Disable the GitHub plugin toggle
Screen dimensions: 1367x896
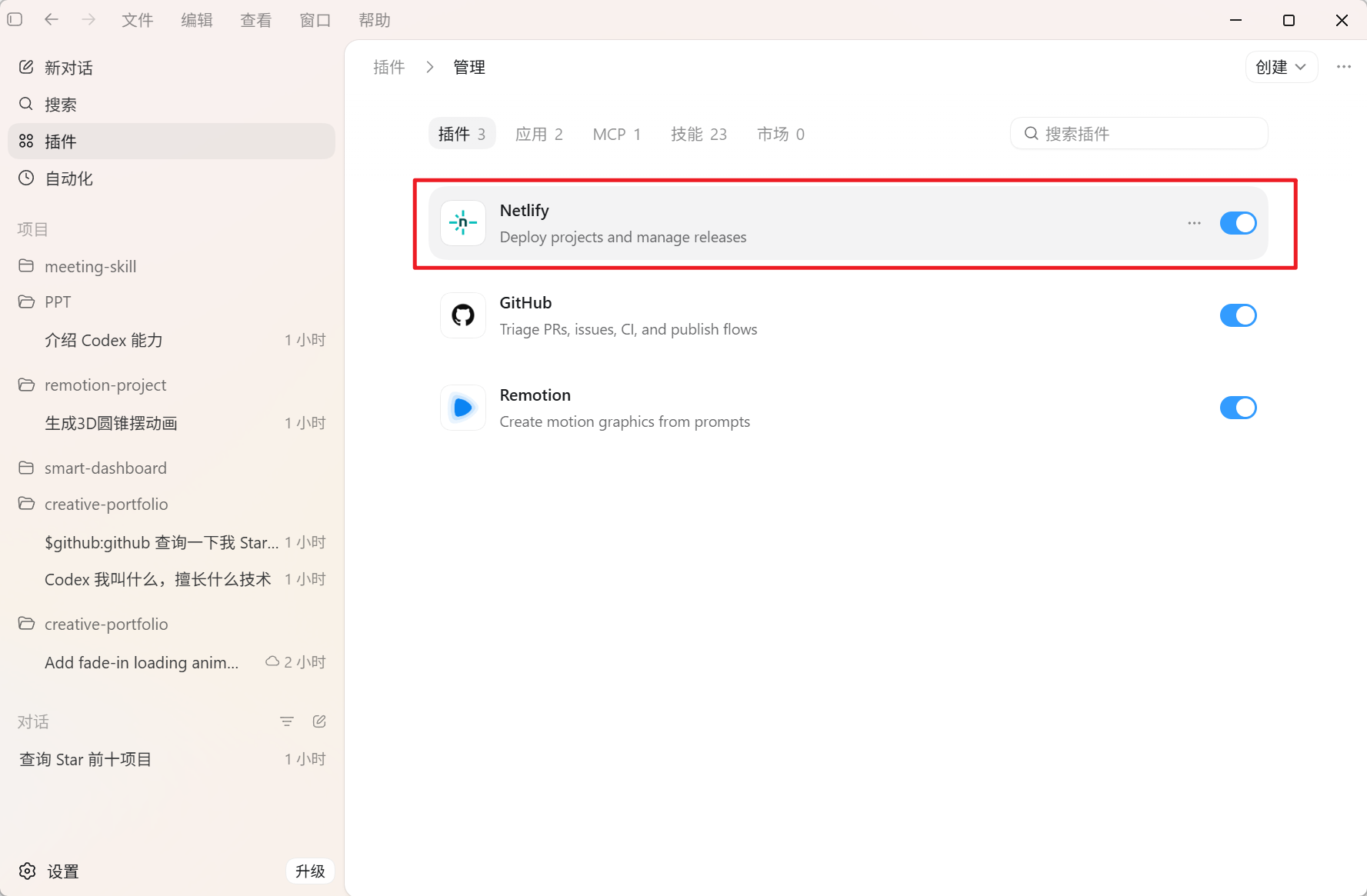[1238, 315]
